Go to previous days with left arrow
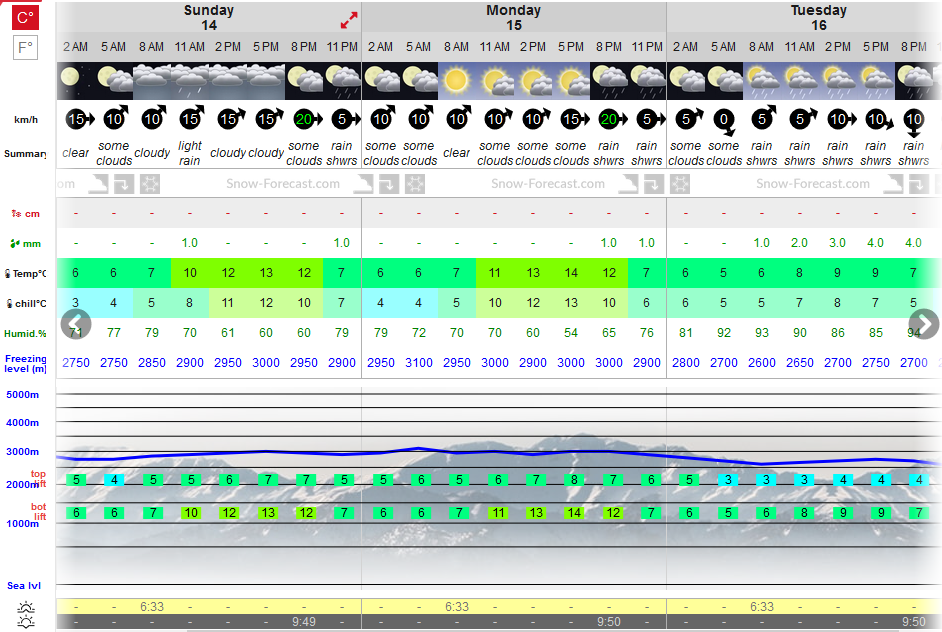 (x=76, y=324)
